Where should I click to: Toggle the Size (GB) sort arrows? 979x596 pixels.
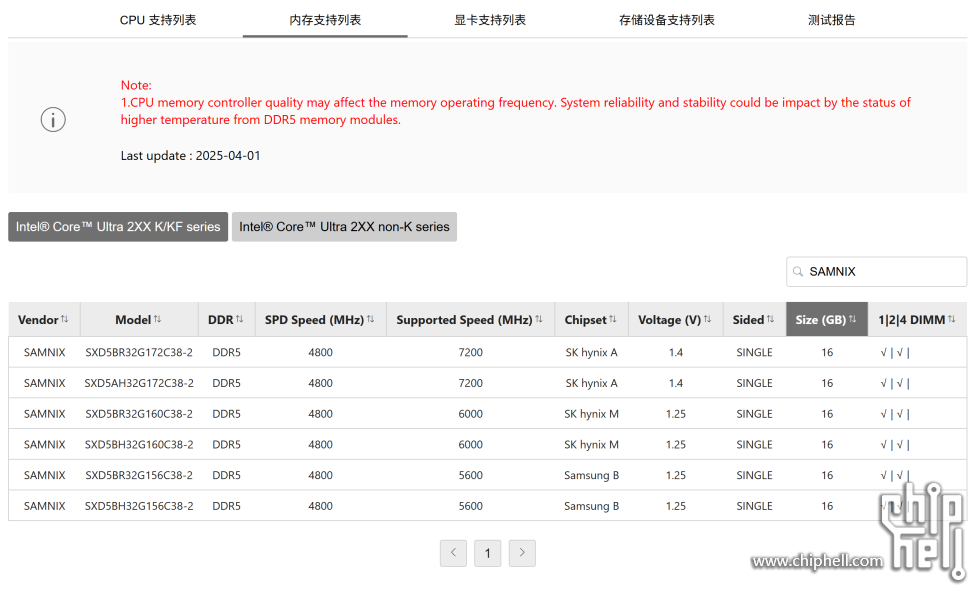[x=852, y=319]
